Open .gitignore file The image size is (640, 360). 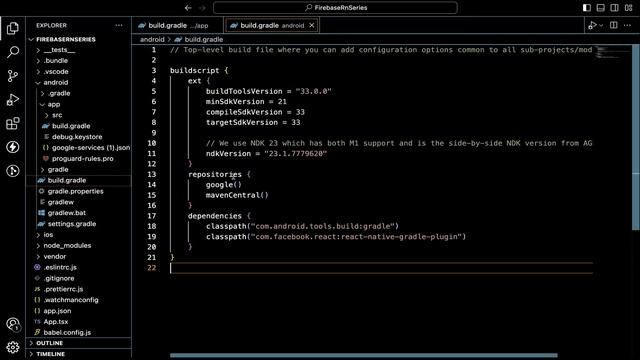(x=78, y=278)
